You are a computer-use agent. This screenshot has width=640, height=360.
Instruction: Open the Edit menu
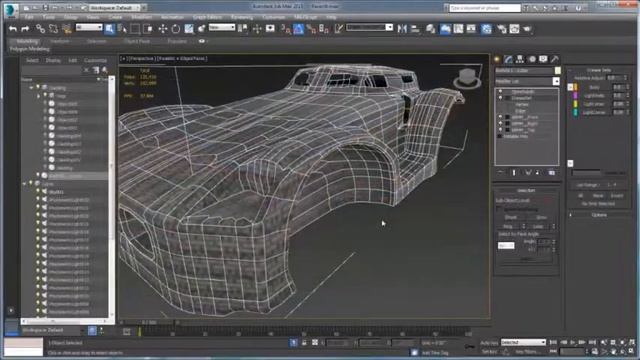point(29,17)
